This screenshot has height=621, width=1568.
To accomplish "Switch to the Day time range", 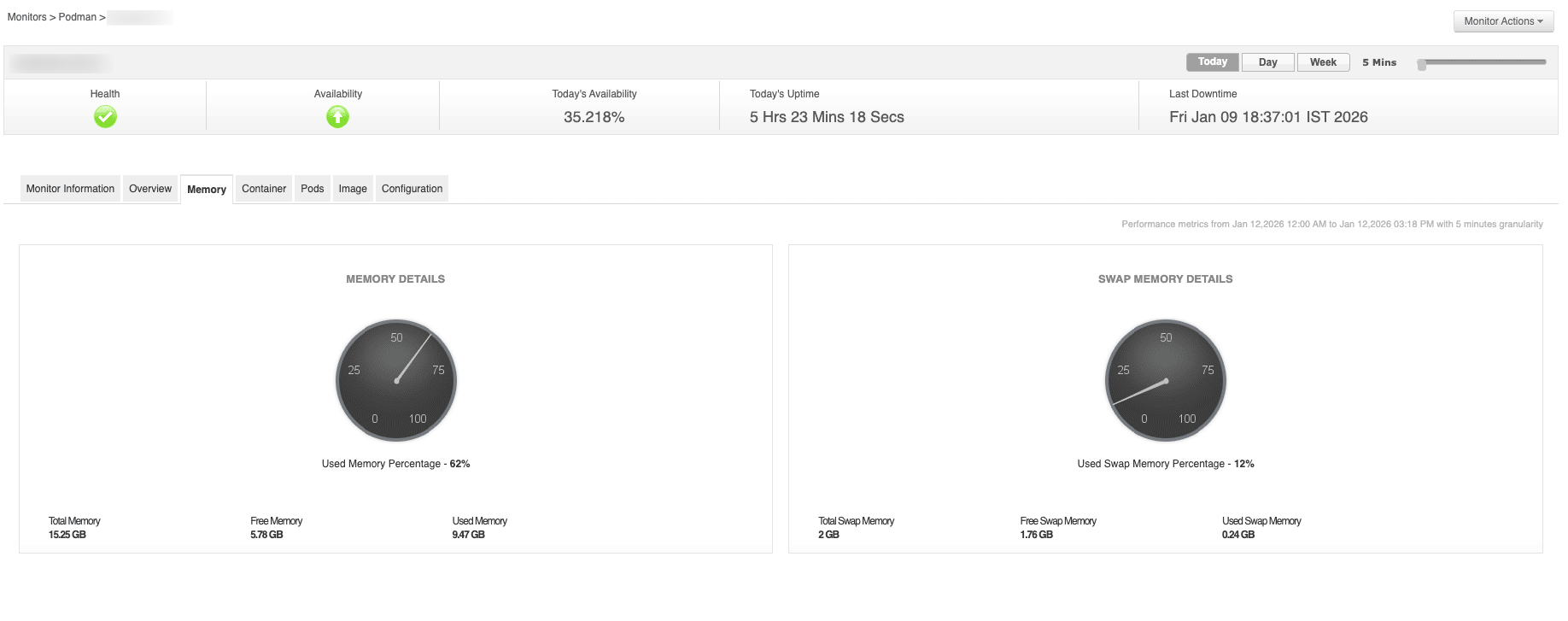I will [1267, 62].
